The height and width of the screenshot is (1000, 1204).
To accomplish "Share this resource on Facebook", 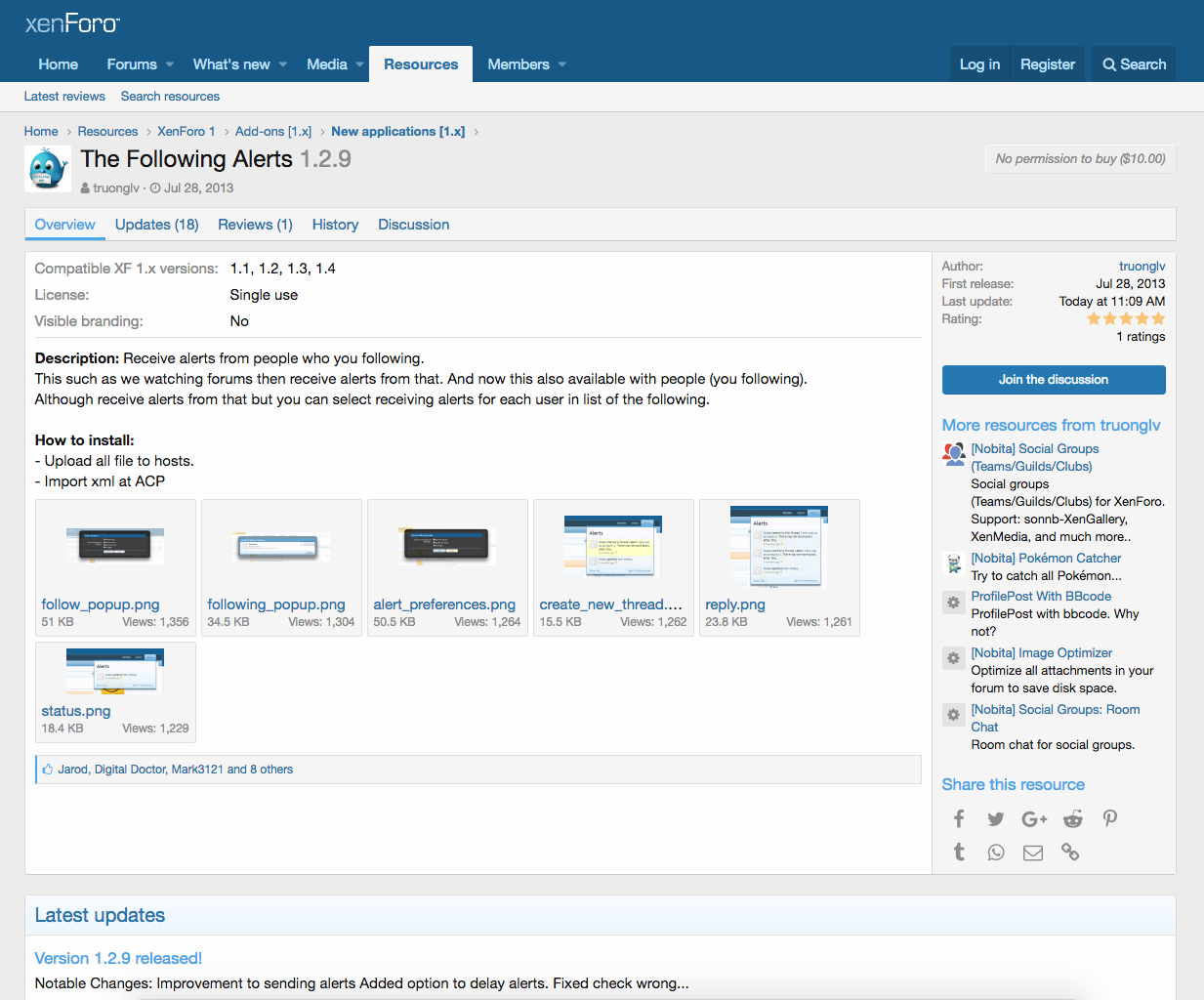I will pos(959,819).
